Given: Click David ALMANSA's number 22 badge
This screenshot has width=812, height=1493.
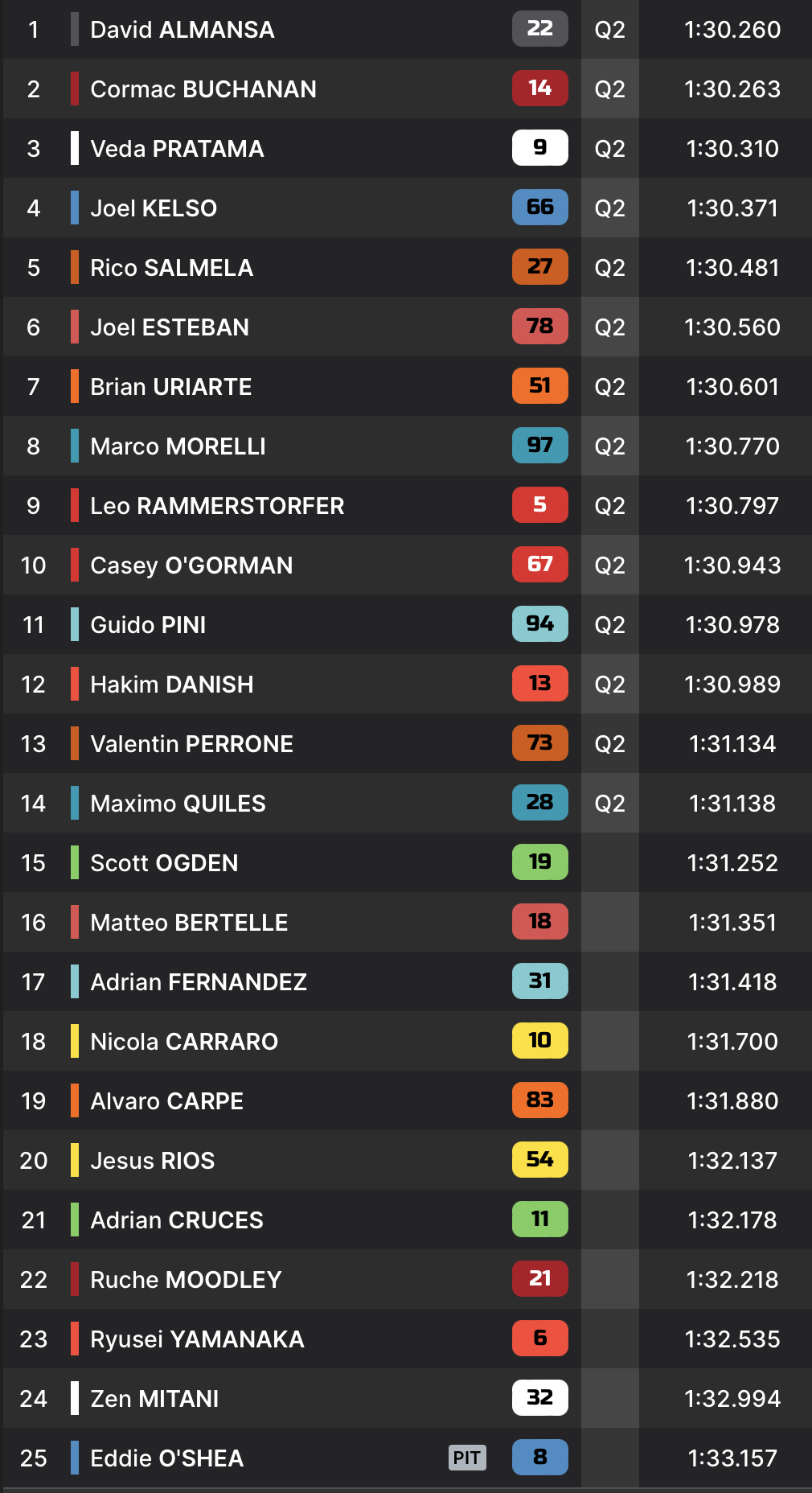Looking at the screenshot, I should (539, 29).
